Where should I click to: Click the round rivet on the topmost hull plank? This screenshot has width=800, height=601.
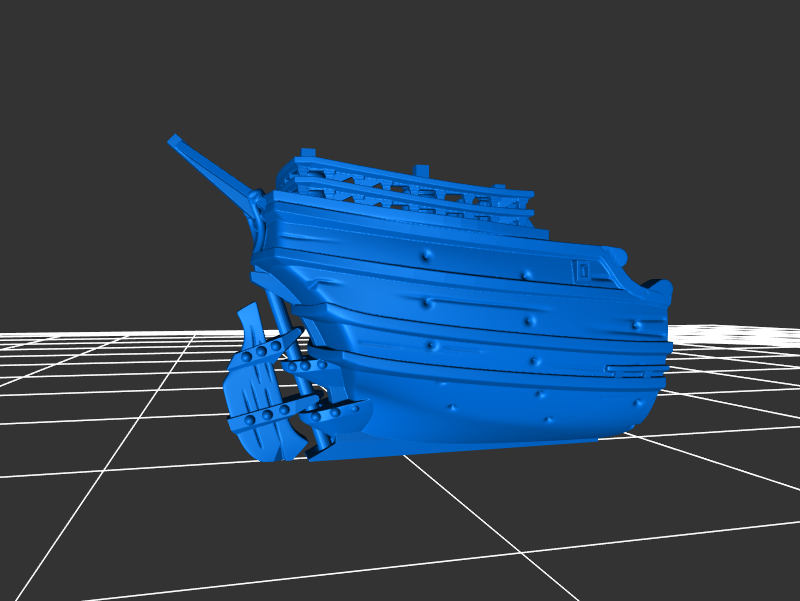(428, 257)
